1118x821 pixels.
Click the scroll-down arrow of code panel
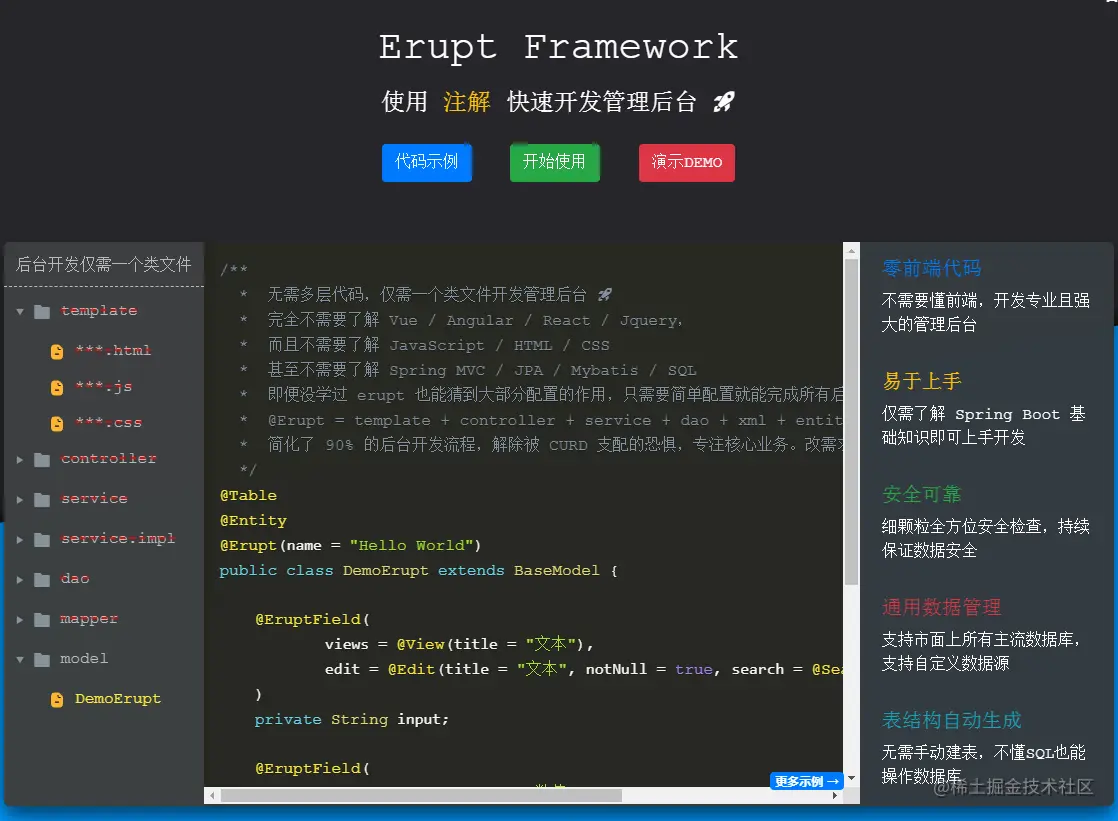(851, 778)
